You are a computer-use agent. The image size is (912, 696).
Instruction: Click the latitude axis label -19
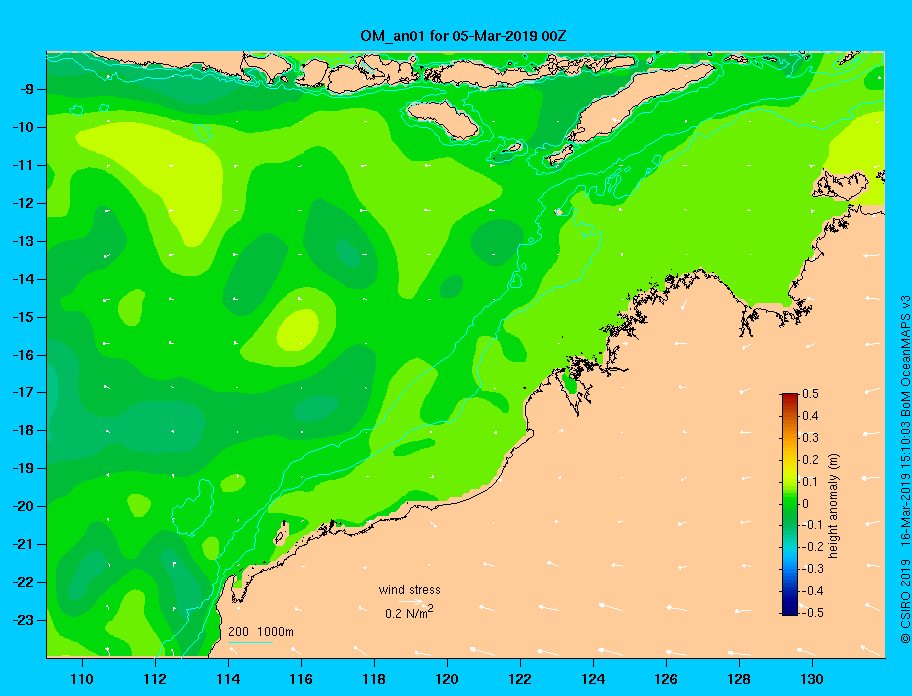23,468
